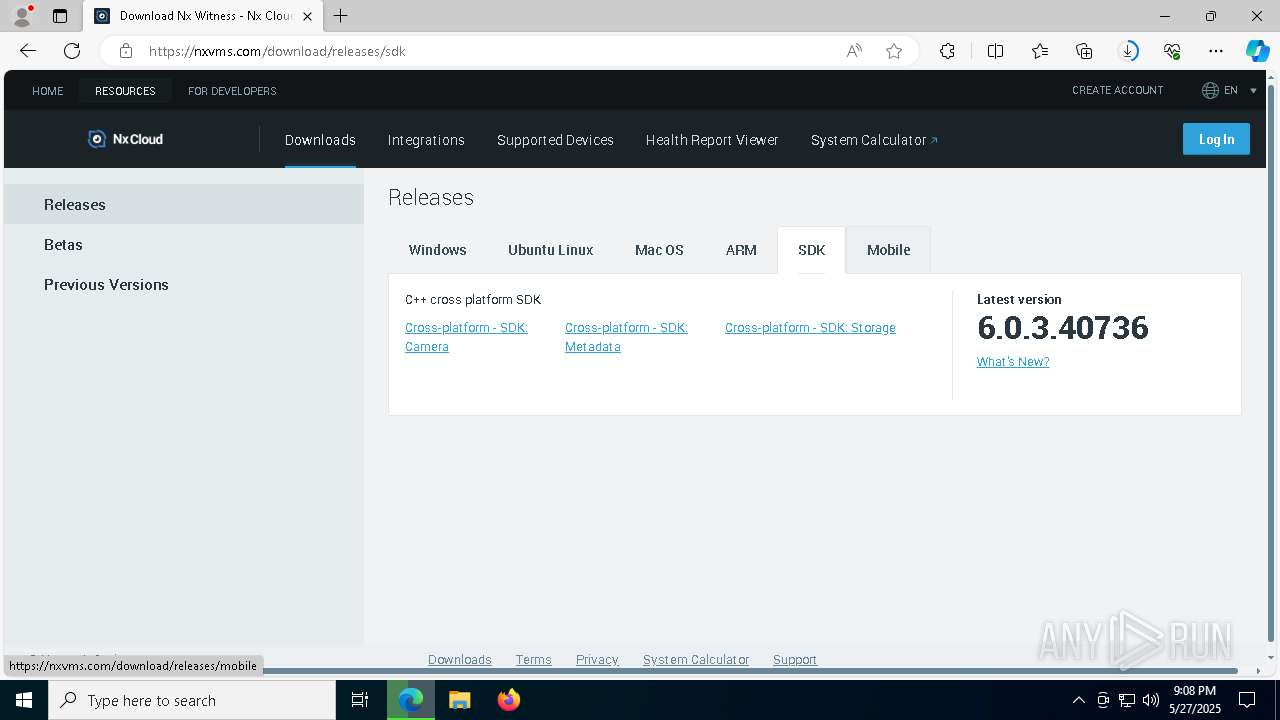1280x720 pixels.
Task: Open File Explorer from taskbar
Action: 459,700
